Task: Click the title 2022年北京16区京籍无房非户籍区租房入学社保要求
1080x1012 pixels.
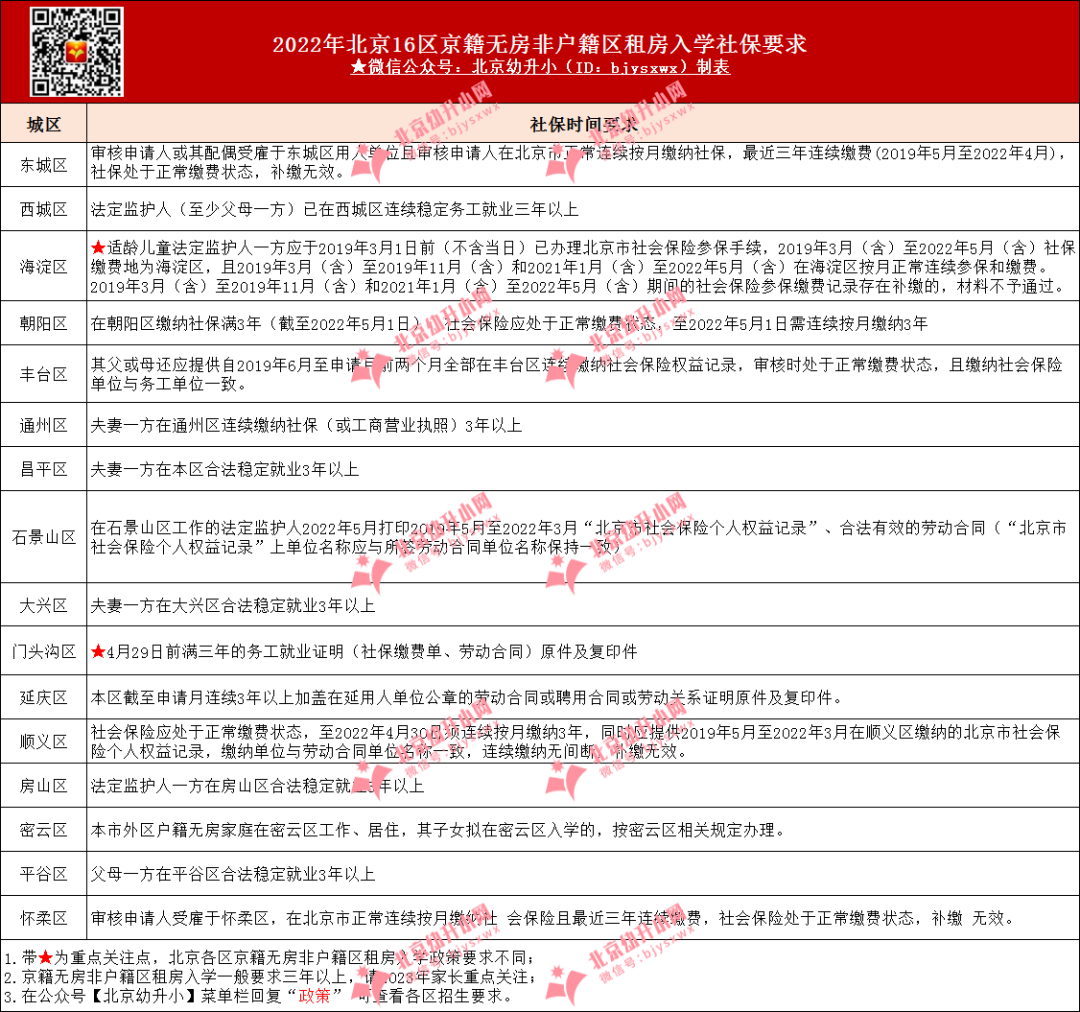Action: (539, 44)
